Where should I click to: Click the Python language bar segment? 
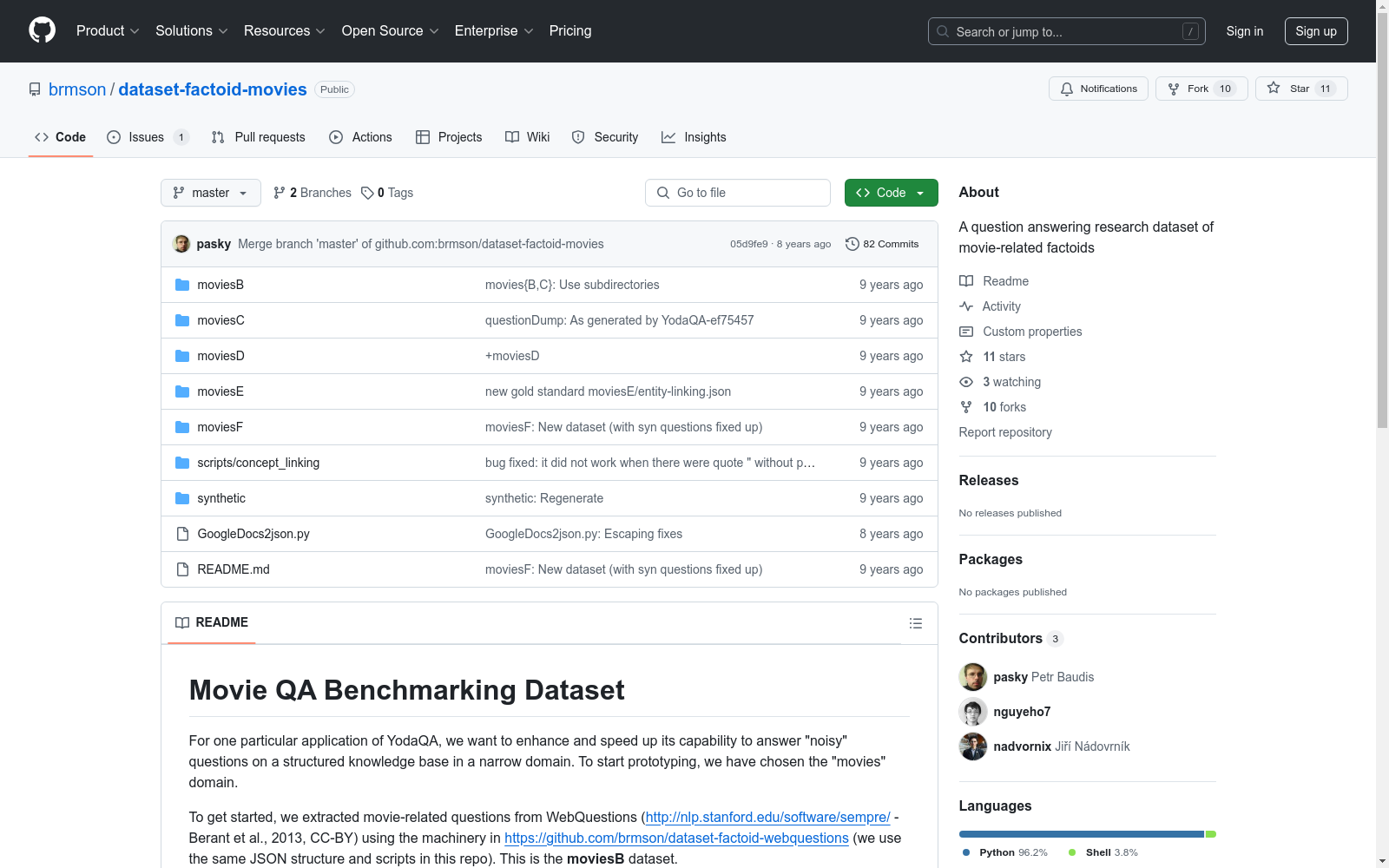click(1082, 834)
